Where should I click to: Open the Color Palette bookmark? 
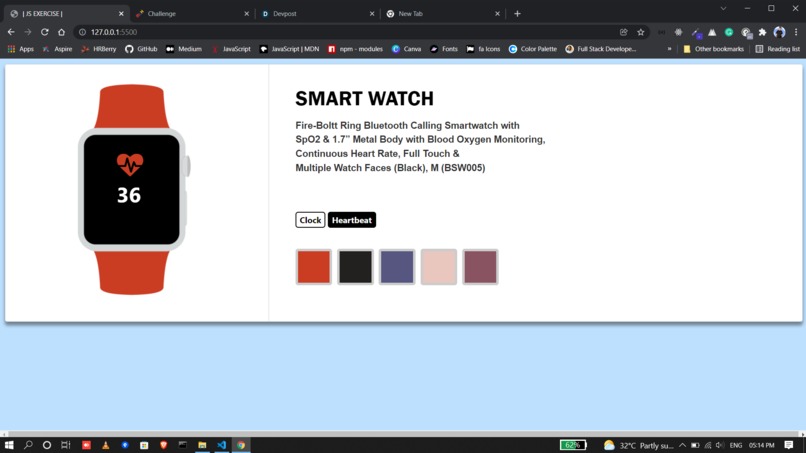pyautogui.click(x=533, y=49)
